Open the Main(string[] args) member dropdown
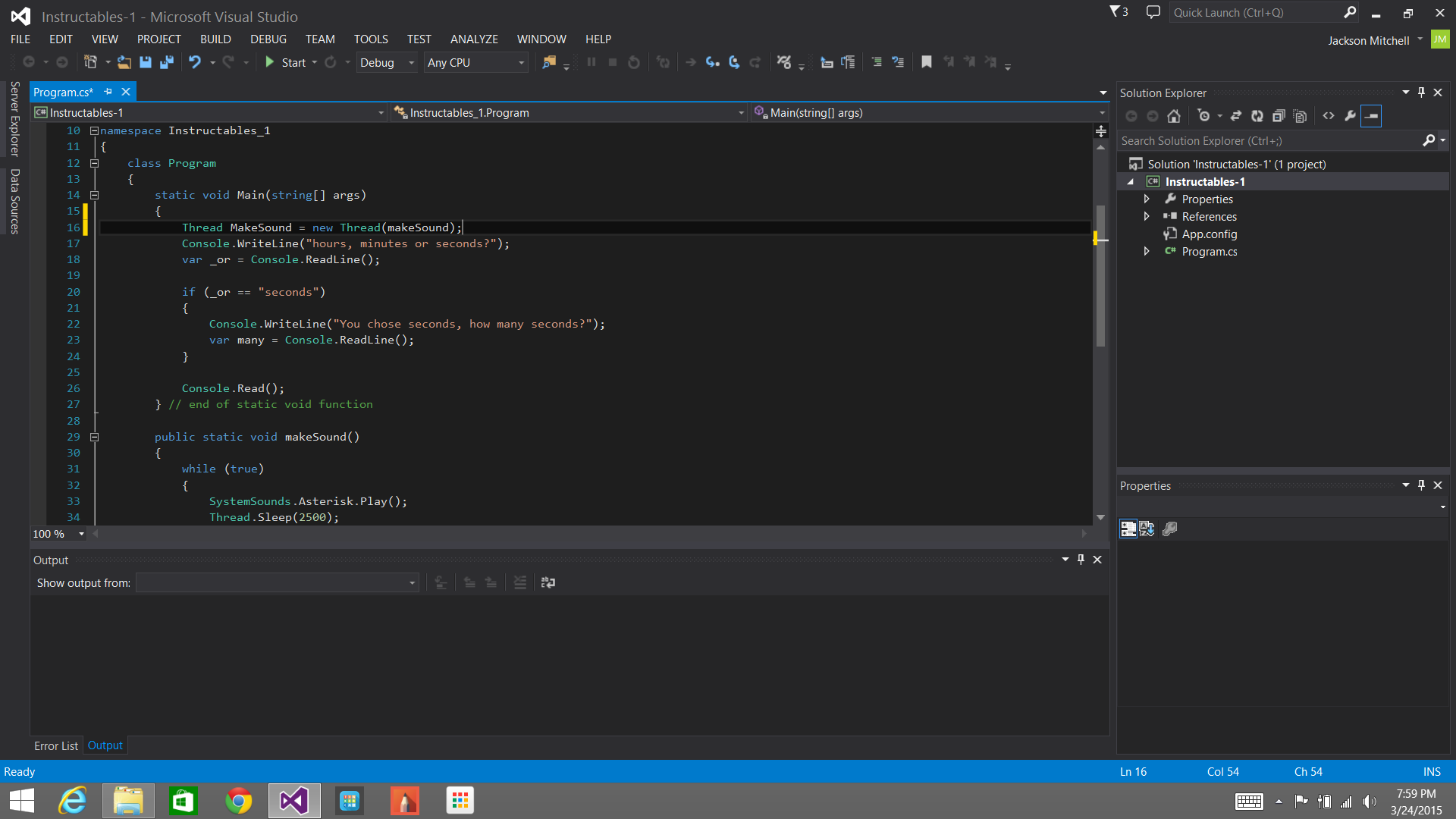 (x=929, y=112)
